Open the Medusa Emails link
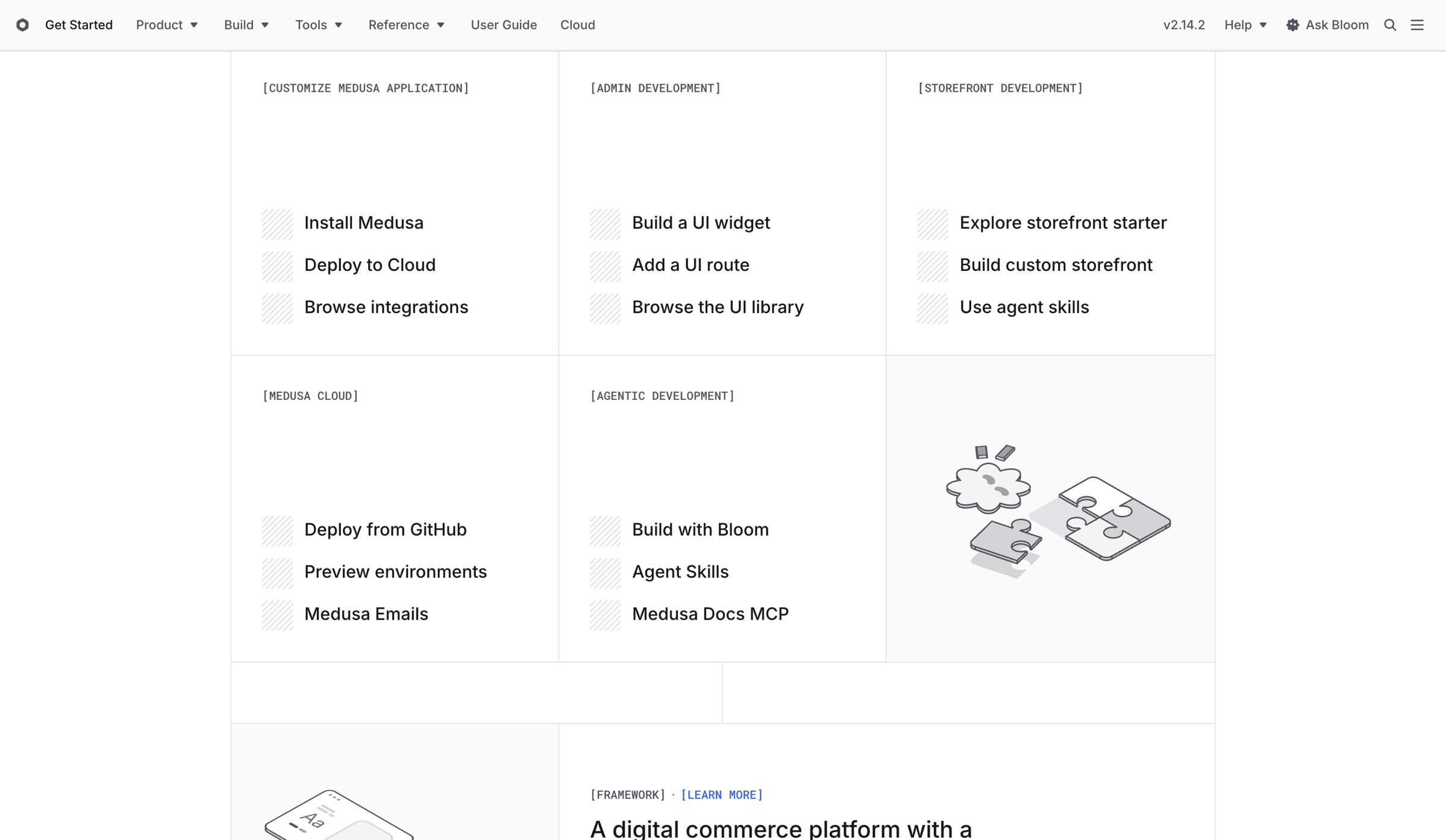This screenshot has width=1446, height=840. tap(366, 614)
